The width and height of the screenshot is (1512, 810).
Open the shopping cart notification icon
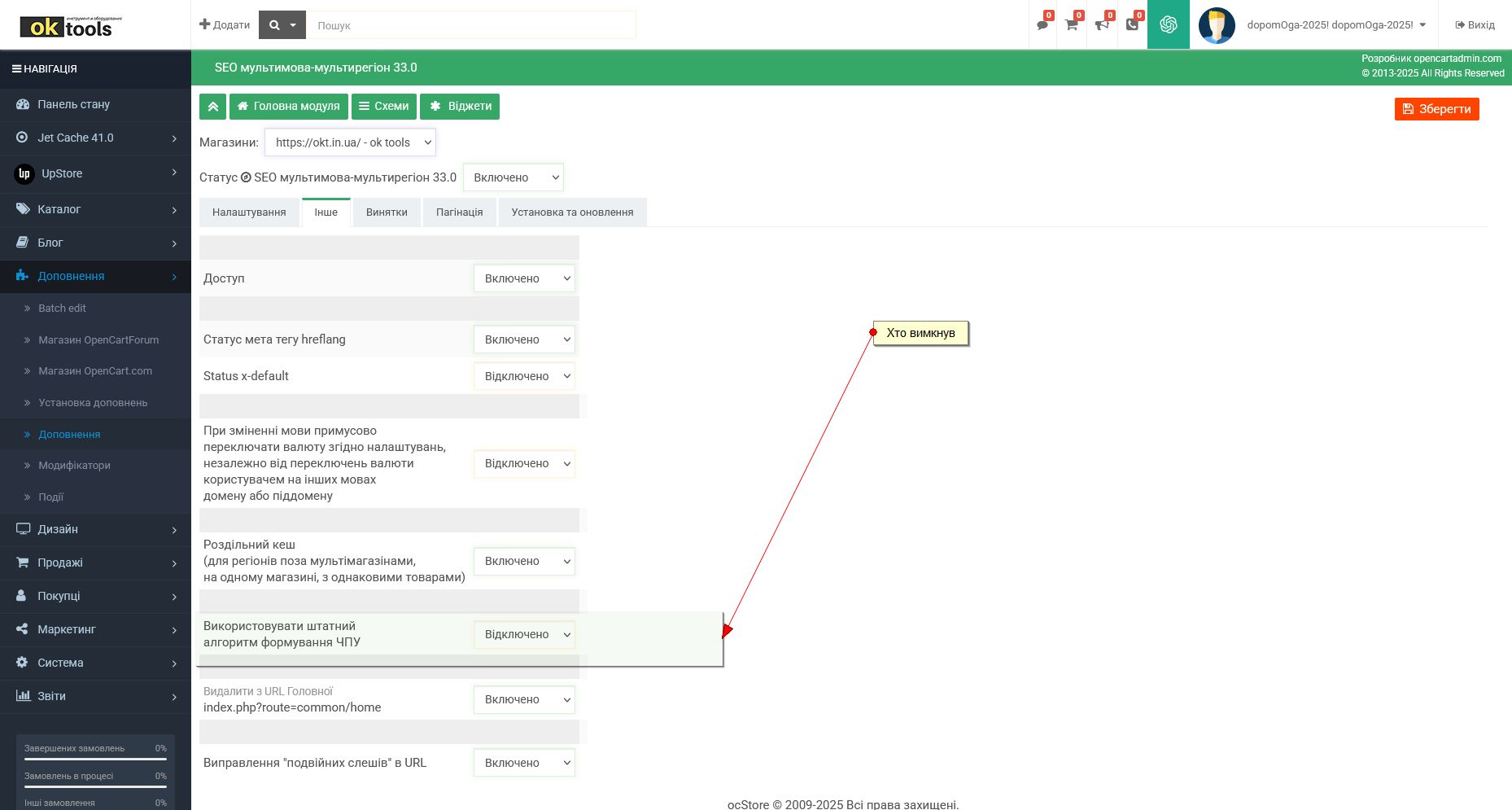pyautogui.click(x=1072, y=25)
